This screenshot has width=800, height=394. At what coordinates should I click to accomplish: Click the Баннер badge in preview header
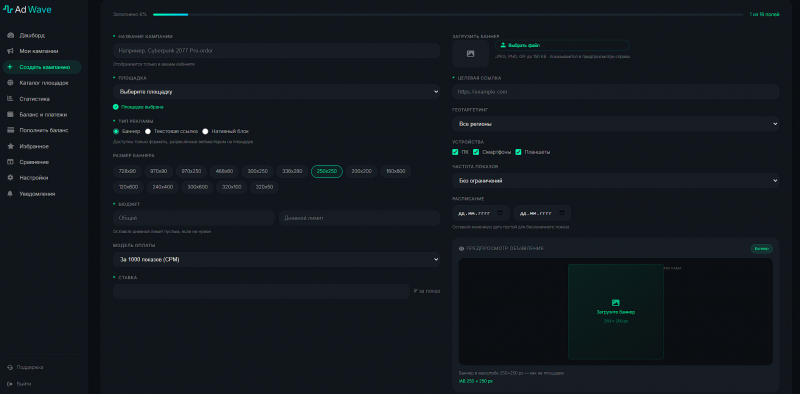tap(761, 249)
